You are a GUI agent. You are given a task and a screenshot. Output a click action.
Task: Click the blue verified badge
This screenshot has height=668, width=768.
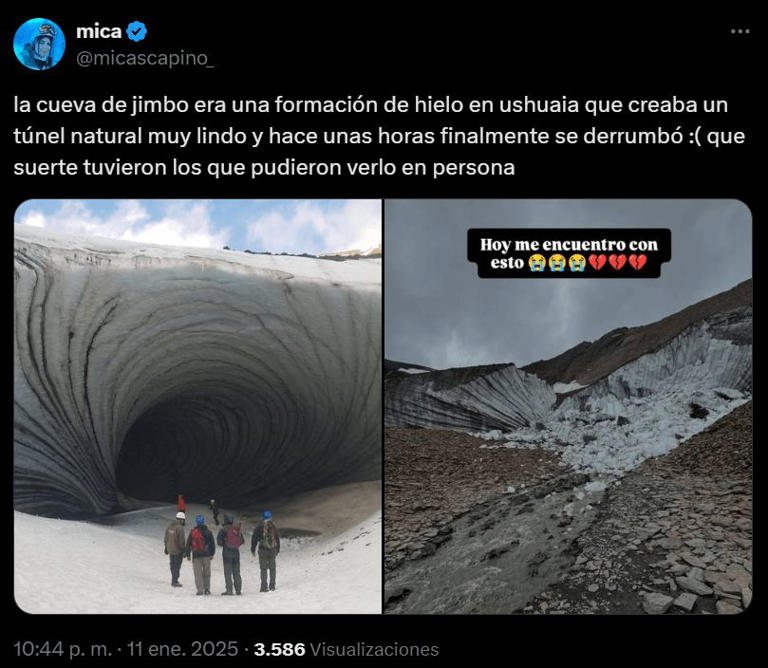[137, 32]
